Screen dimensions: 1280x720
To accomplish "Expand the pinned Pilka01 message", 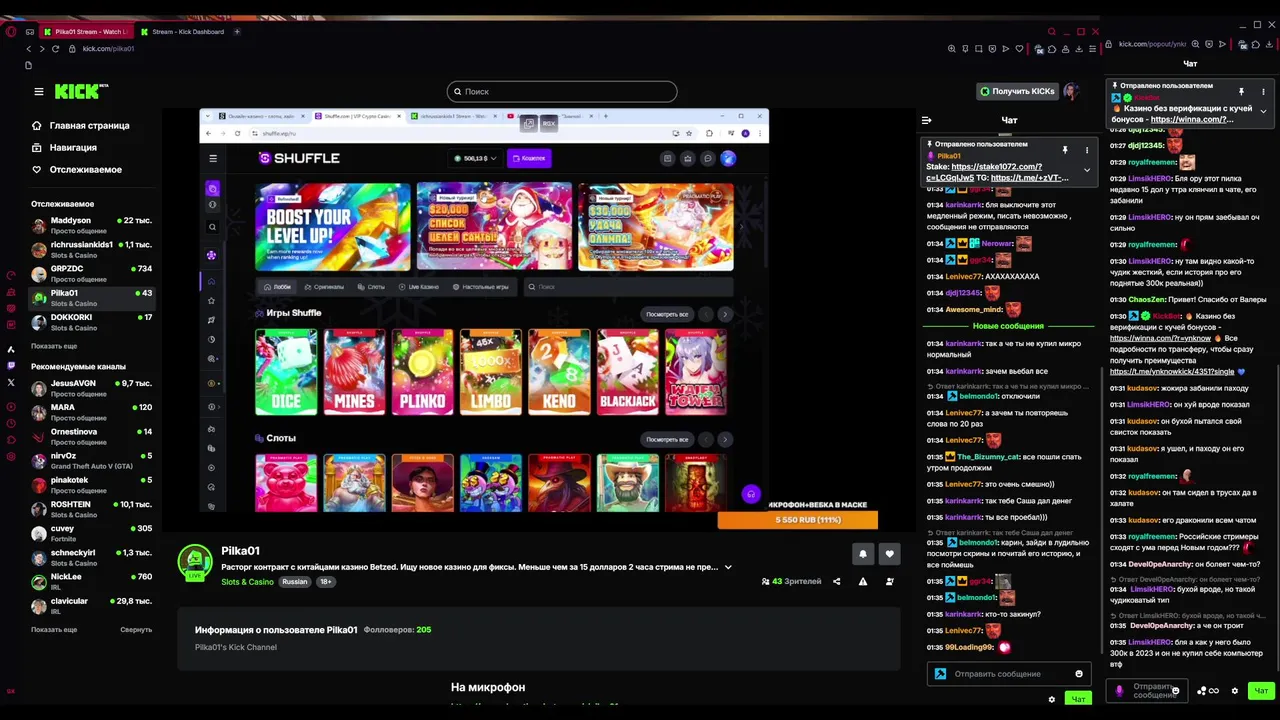I will [1087, 170].
